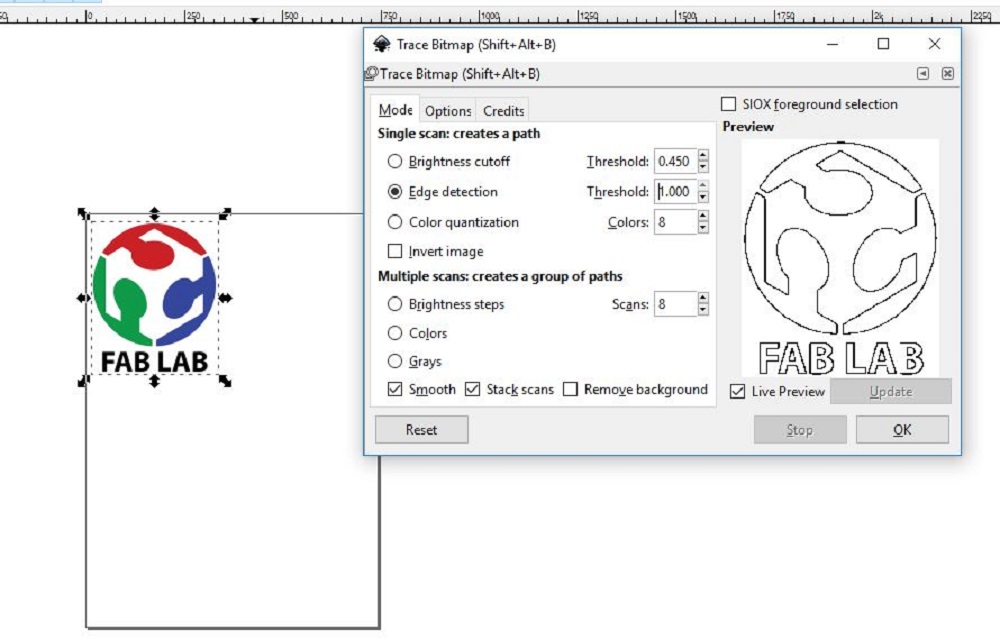Choose Color quantization mode
The width and height of the screenshot is (1000, 640).
(x=395, y=222)
